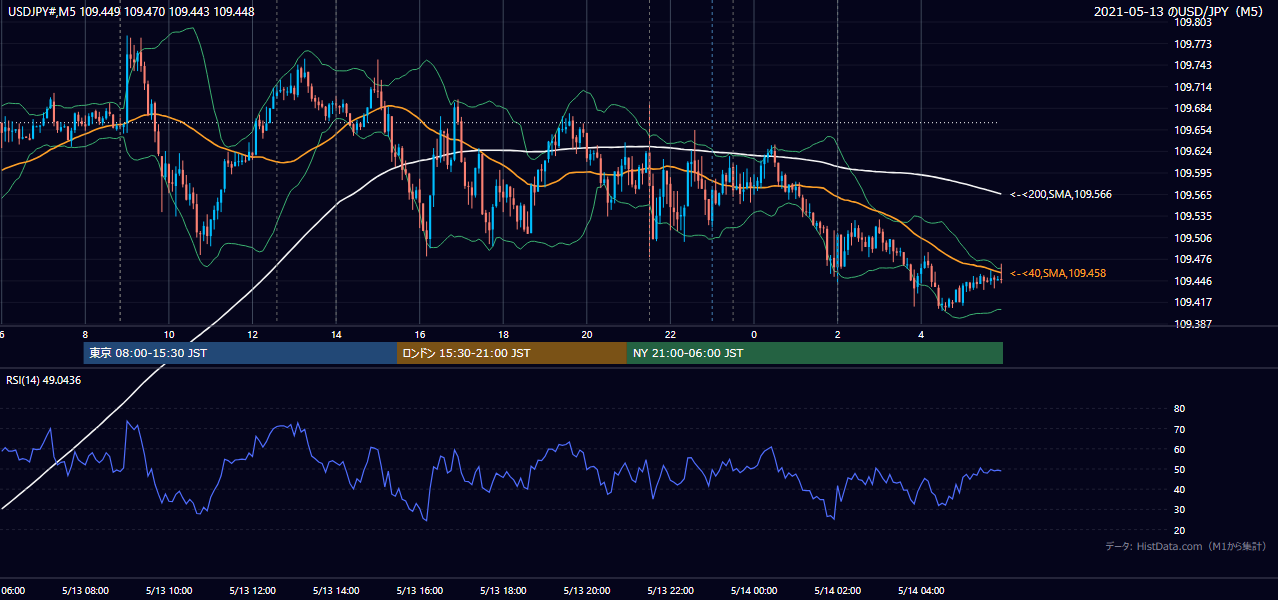Click hour tick 12 under the price chart
The image size is (1278, 600).
(252, 334)
